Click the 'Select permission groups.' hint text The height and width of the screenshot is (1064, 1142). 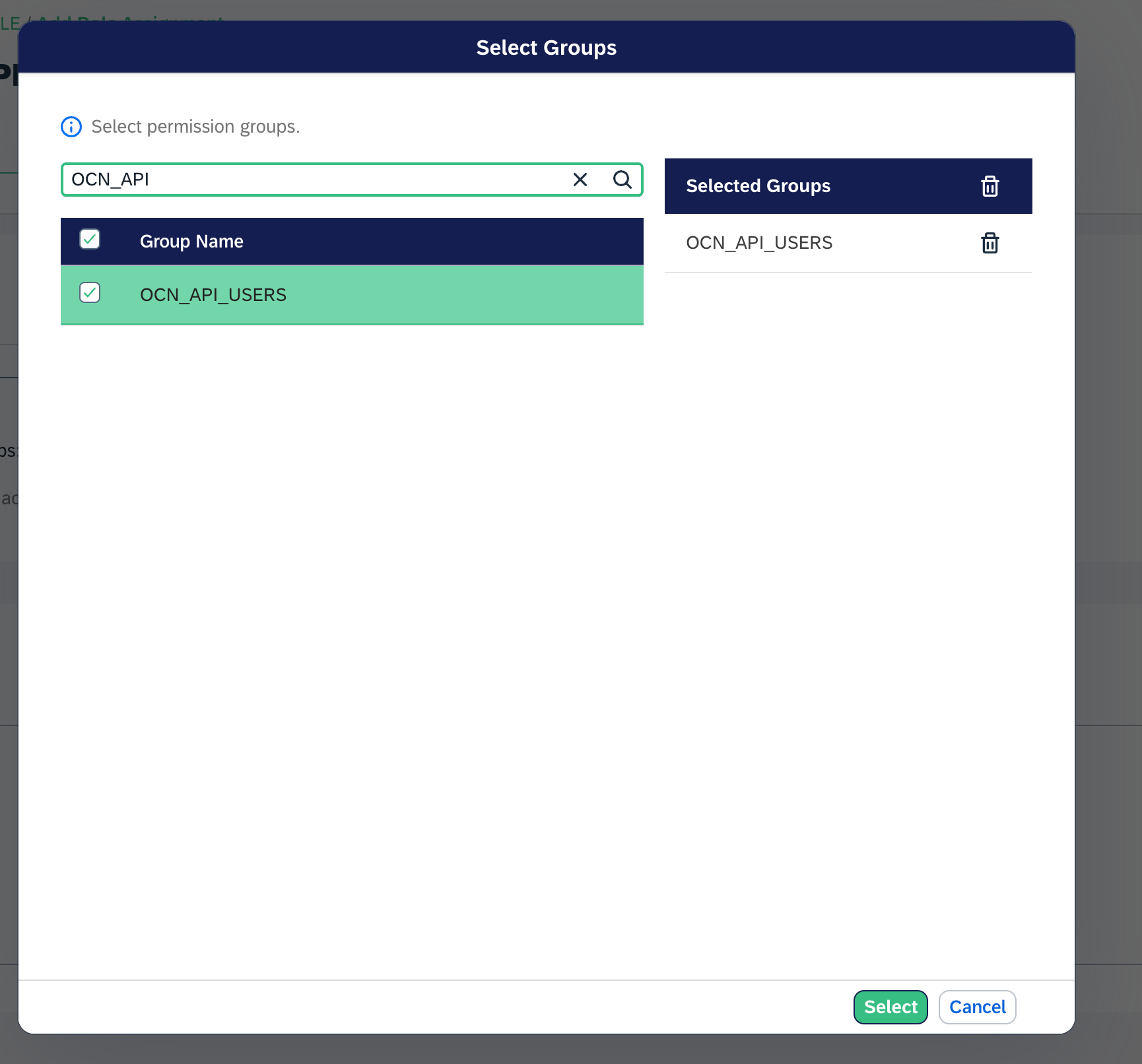pyautogui.click(x=195, y=127)
